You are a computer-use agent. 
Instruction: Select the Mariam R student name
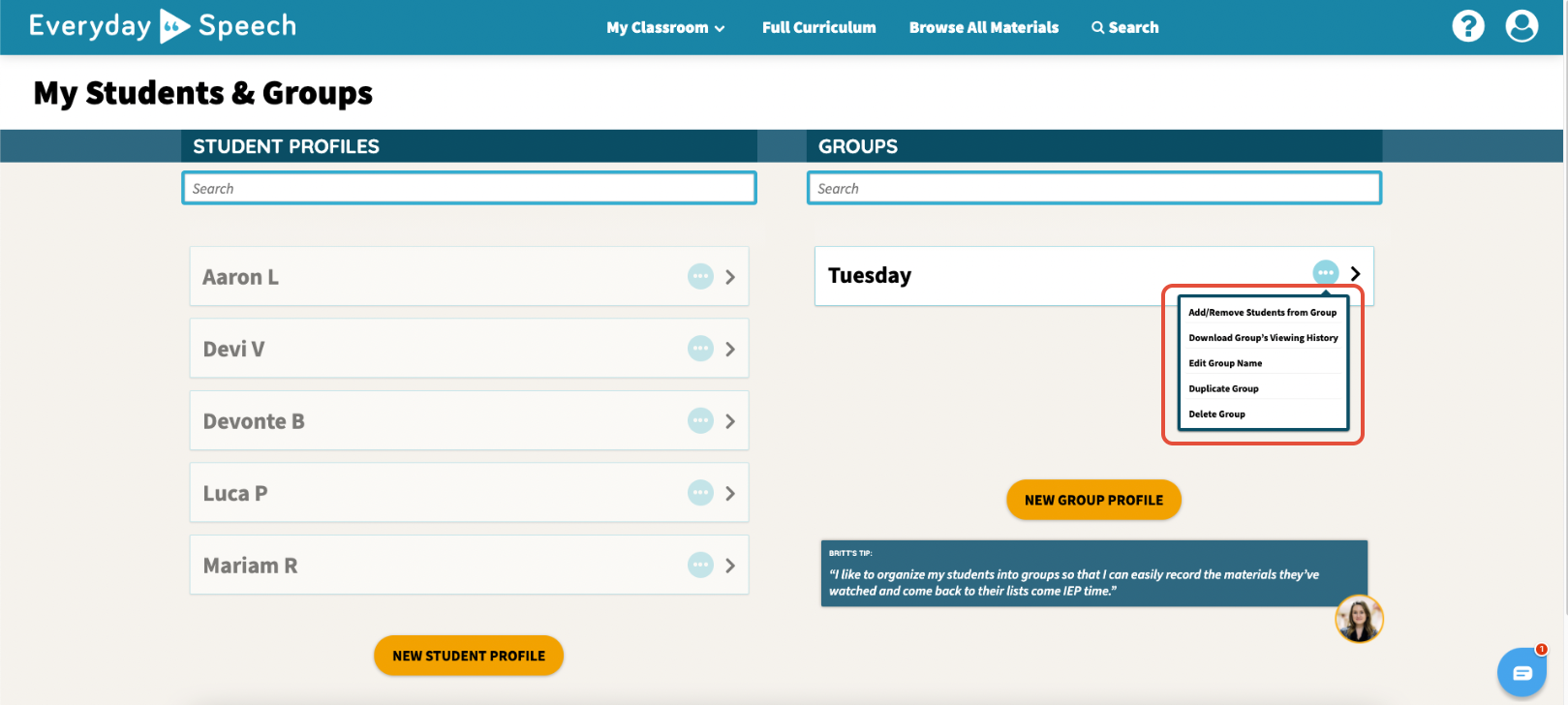tap(250, 566)
